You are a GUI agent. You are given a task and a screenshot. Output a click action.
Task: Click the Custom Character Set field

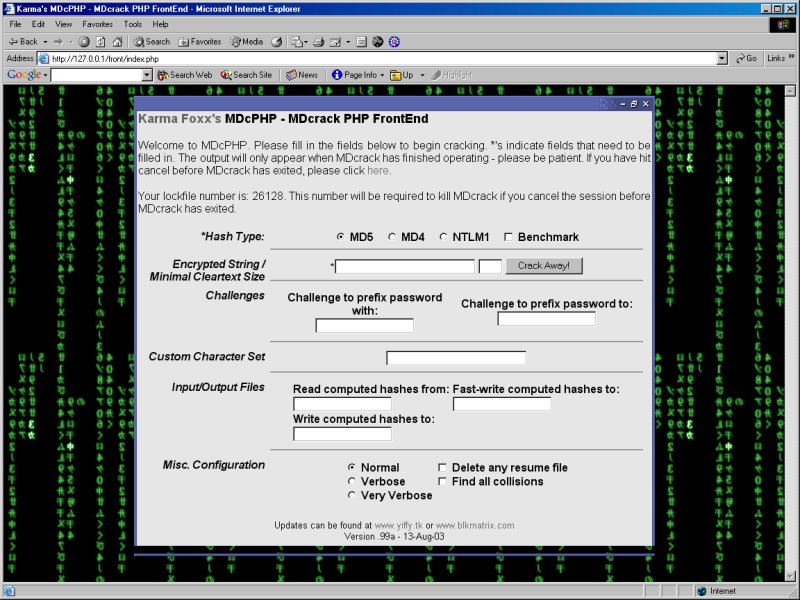[x=456, y=358]
